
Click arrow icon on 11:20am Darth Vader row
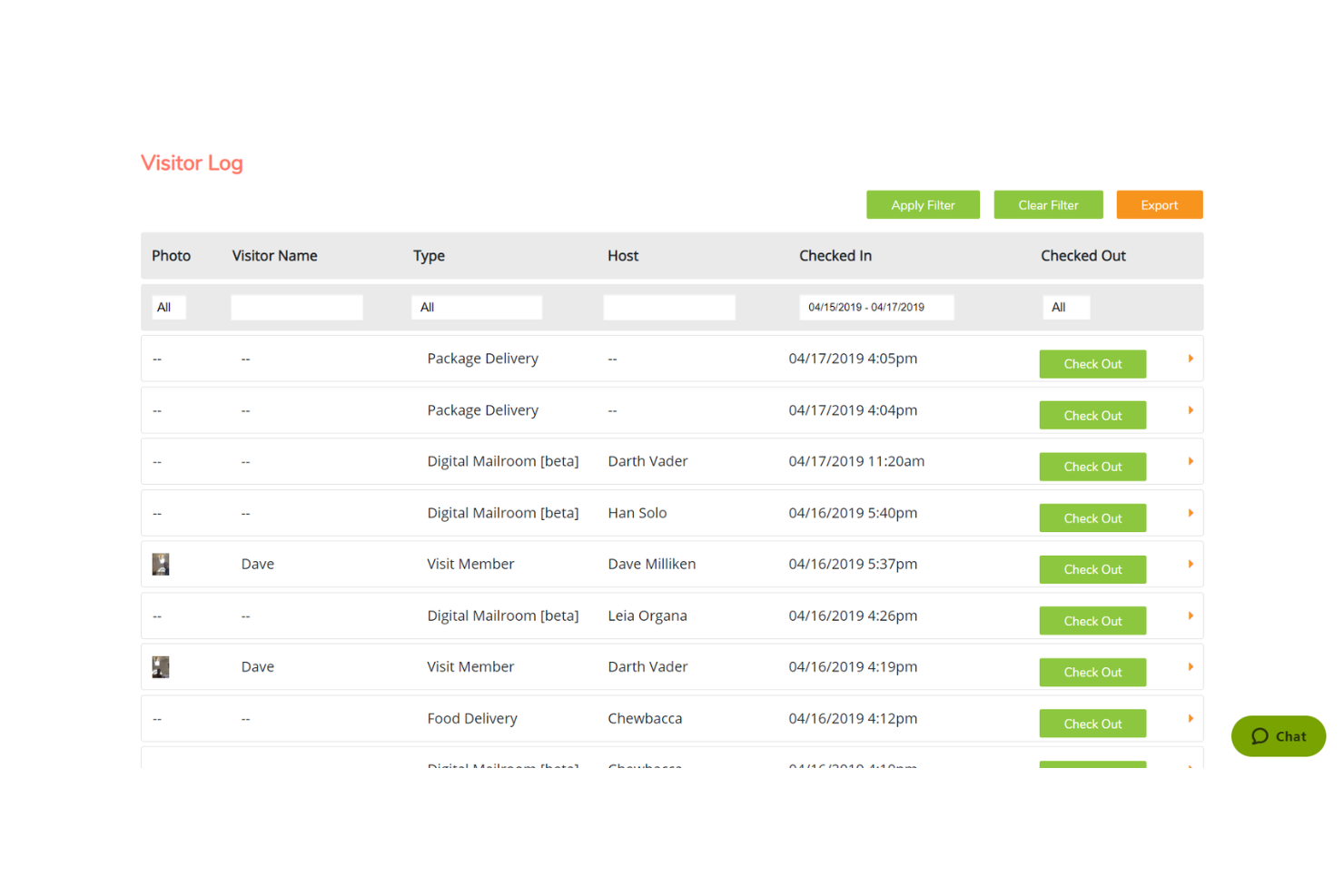click(x=1190, y=461)
